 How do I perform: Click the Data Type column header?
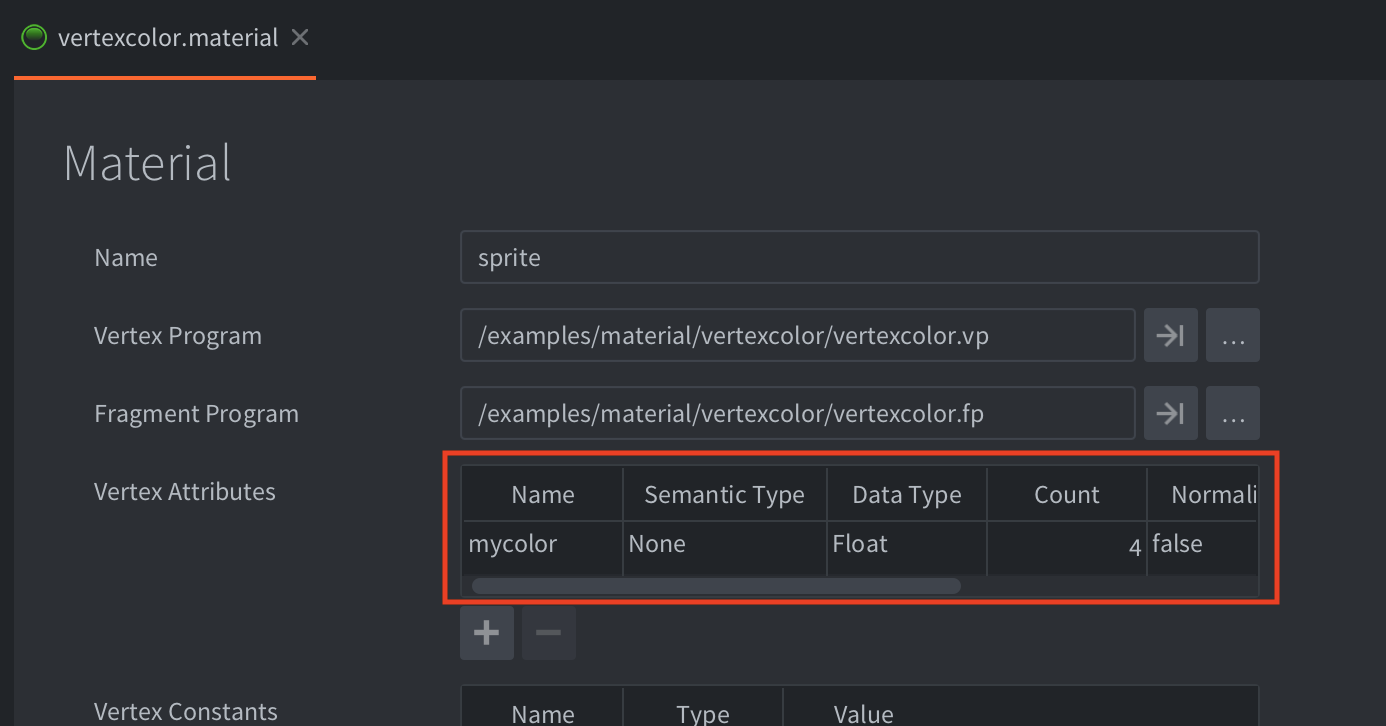(907, 494)
